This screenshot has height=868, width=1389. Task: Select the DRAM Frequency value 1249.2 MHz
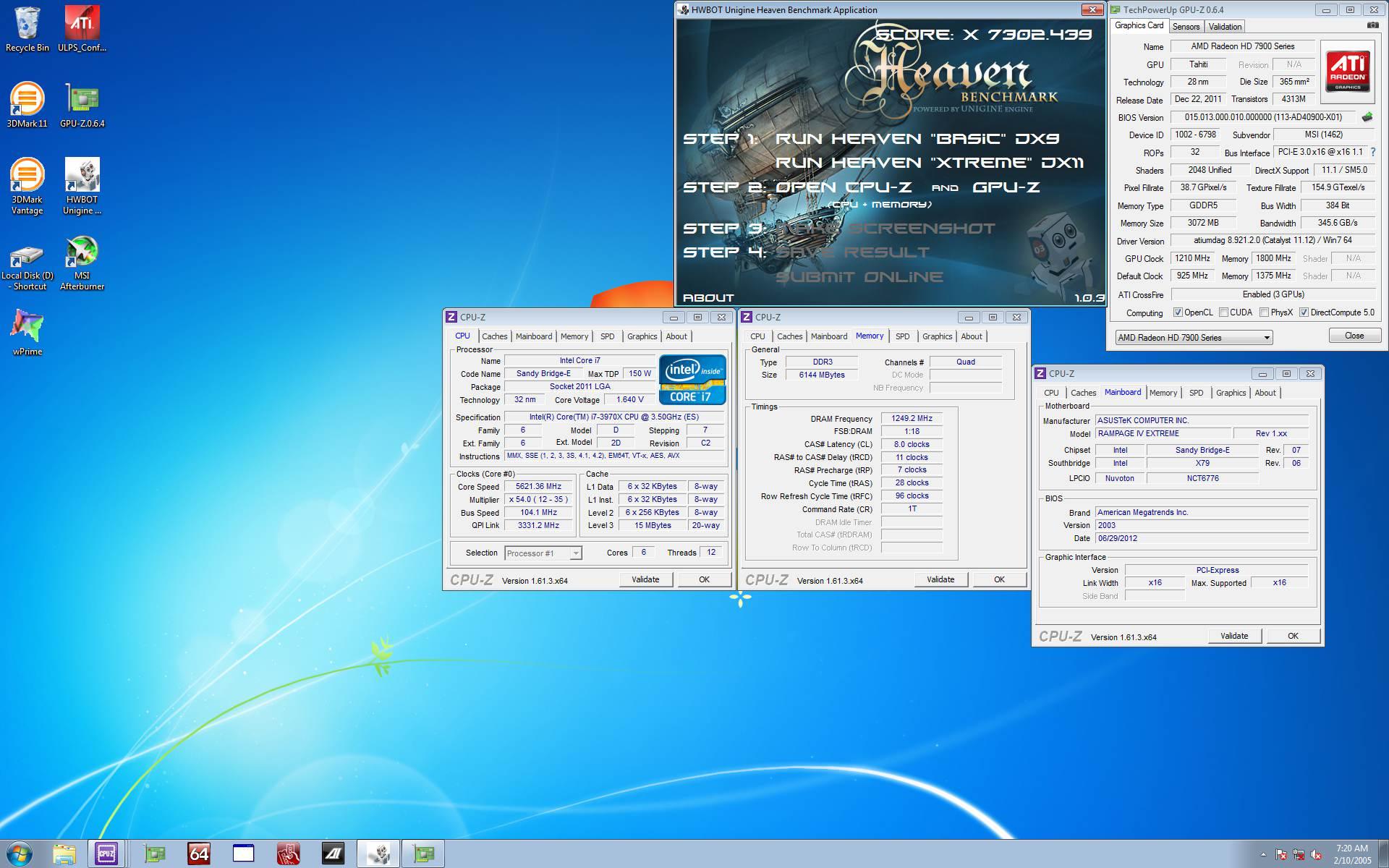(912, 419)
